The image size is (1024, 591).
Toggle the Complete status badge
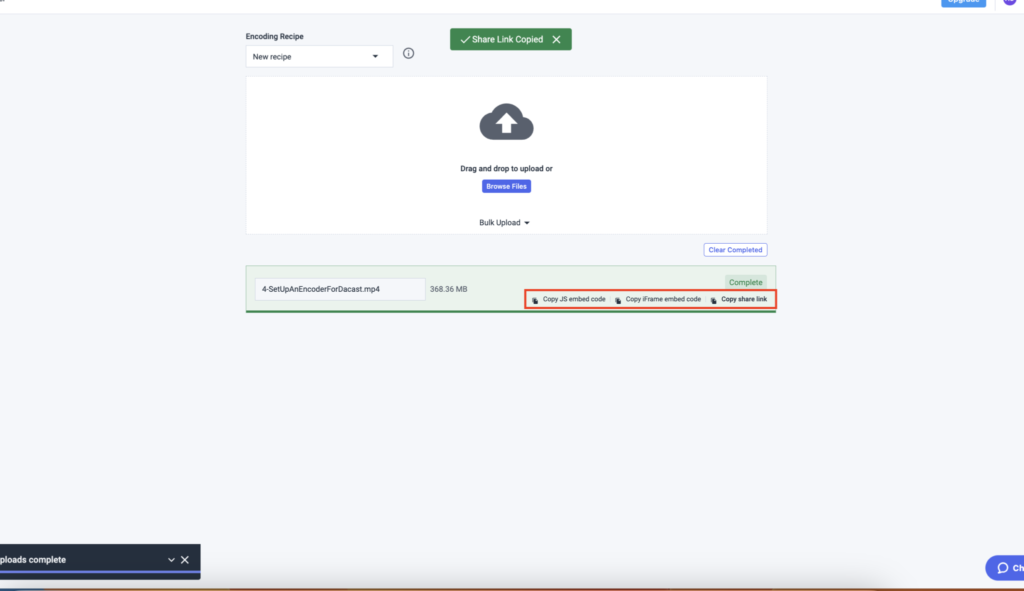click(745, 282)
